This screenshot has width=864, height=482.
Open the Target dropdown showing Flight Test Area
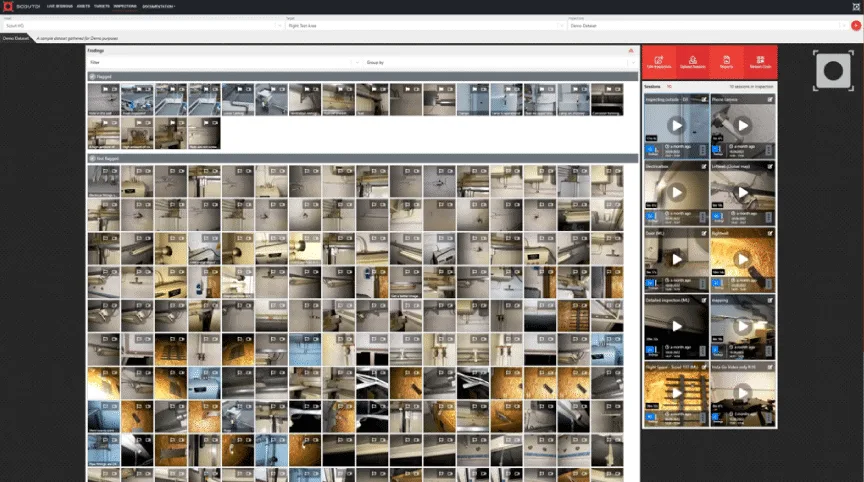tap(425, 25)
